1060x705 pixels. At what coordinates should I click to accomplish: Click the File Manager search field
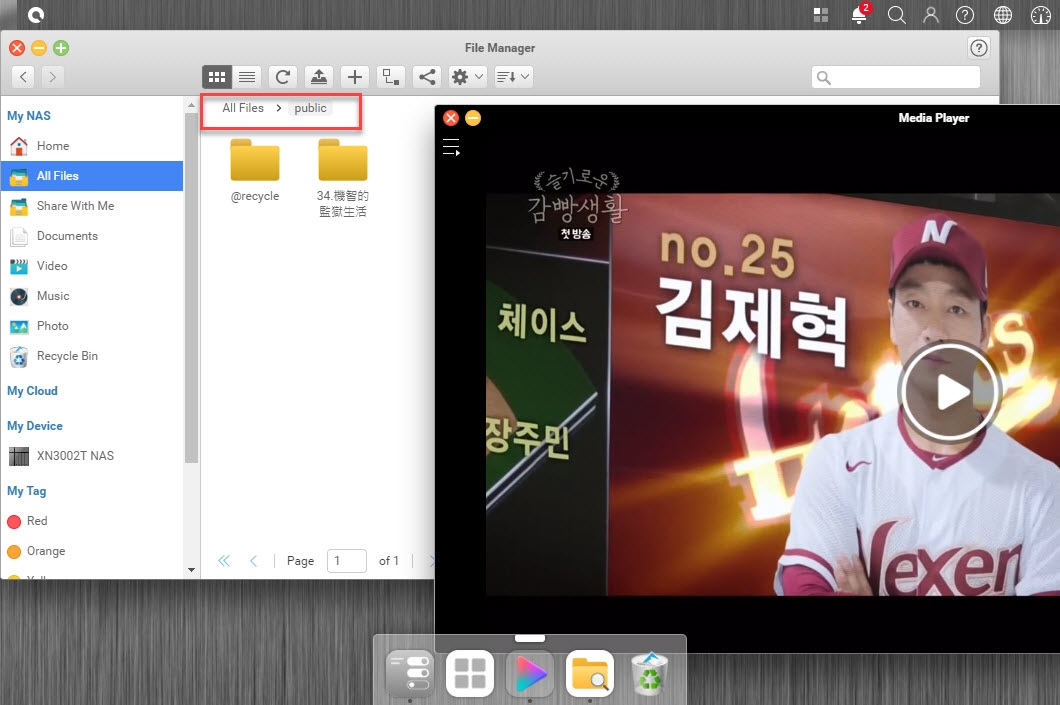(896, 77)
